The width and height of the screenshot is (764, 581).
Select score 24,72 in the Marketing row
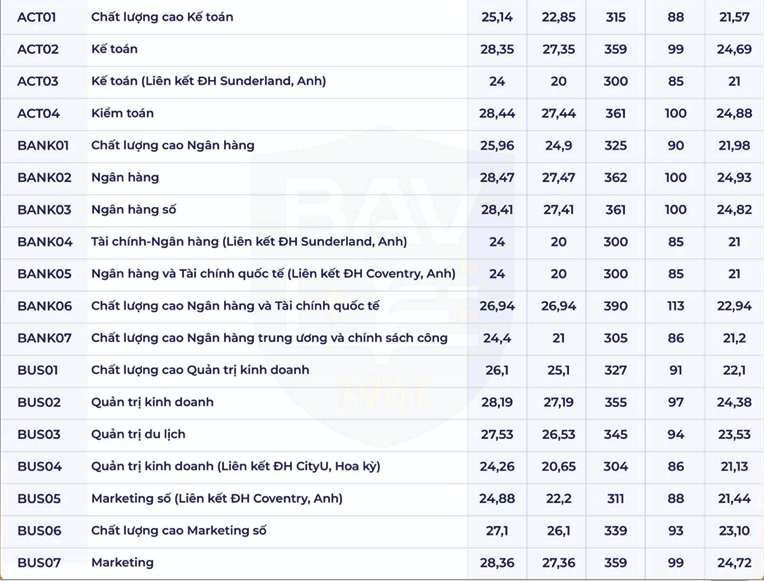pos(734,563)
